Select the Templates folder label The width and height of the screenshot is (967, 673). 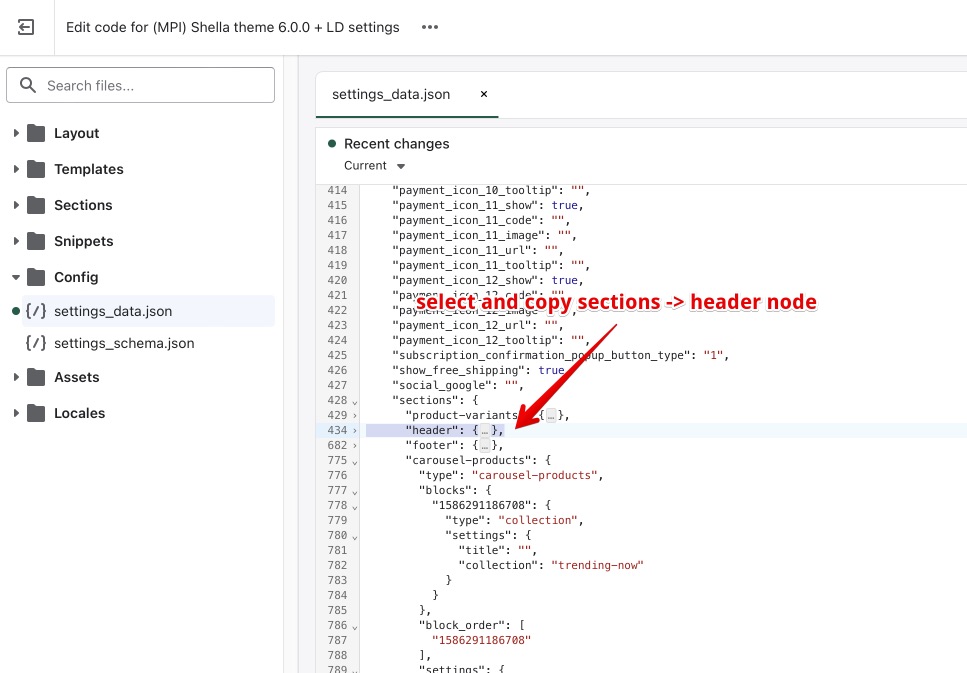(x=89, y=169)
